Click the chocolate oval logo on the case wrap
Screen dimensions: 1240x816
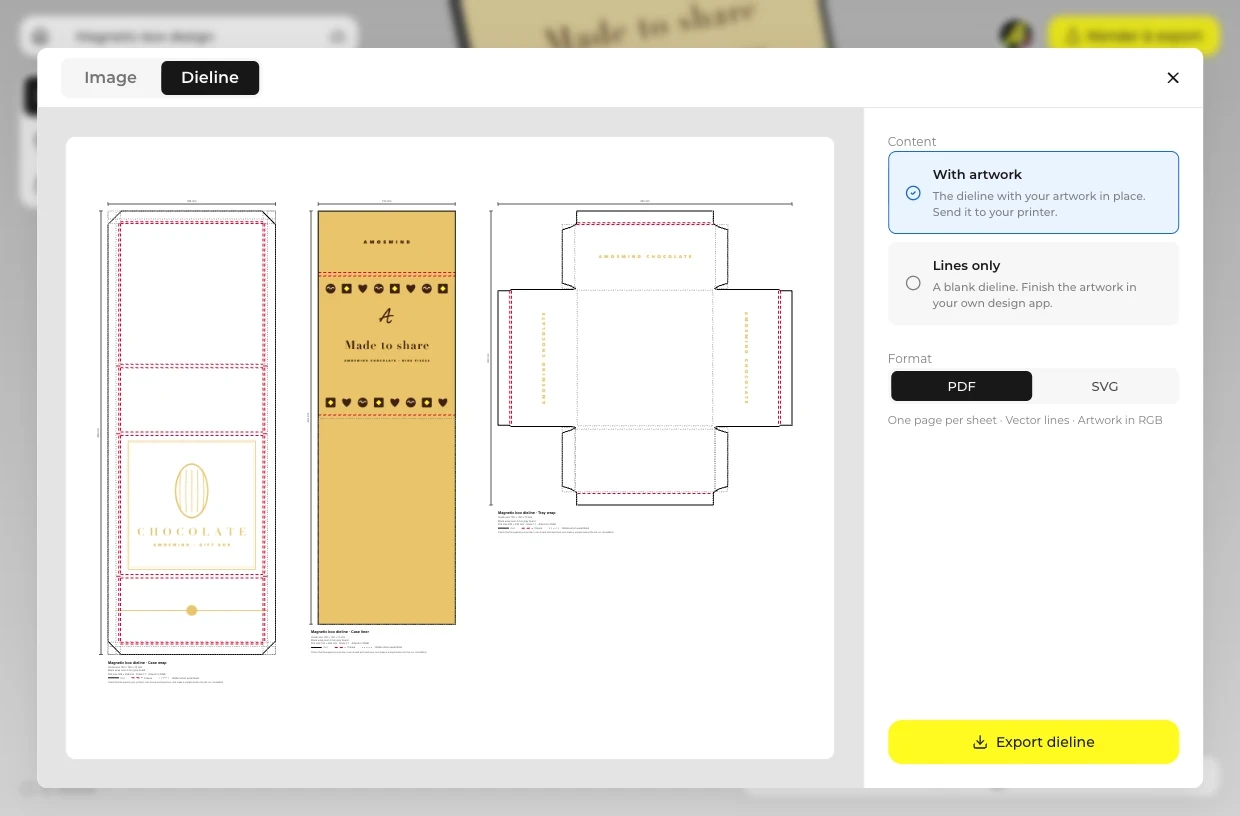(191, 489)
